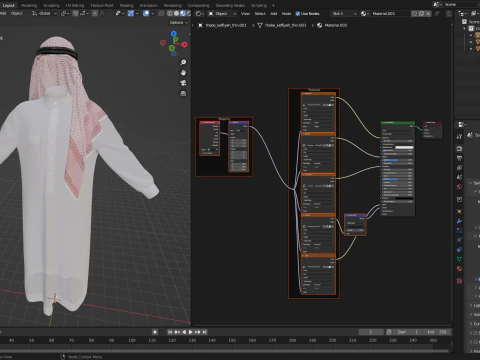Switch to the Geometry Nodes workspace tab
Viewport: 480px width, 360px height.
(230, 5)
